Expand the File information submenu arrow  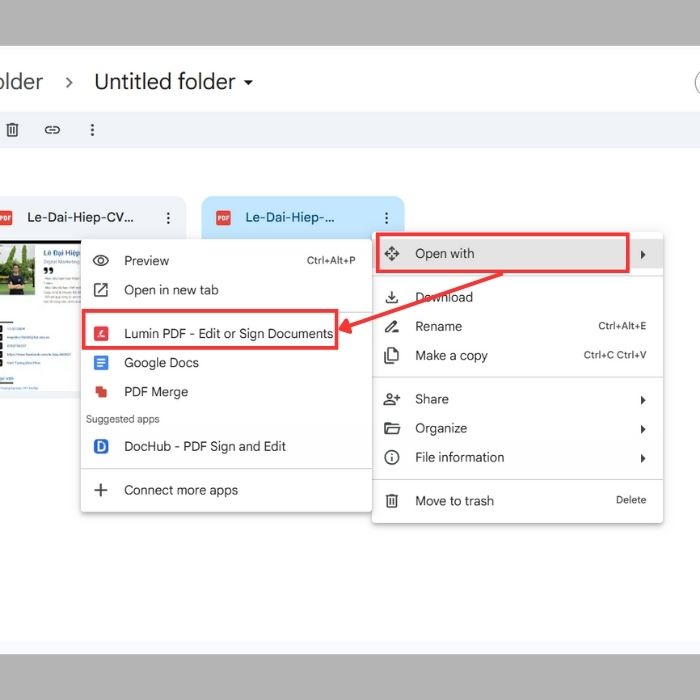tap(643, 458)
